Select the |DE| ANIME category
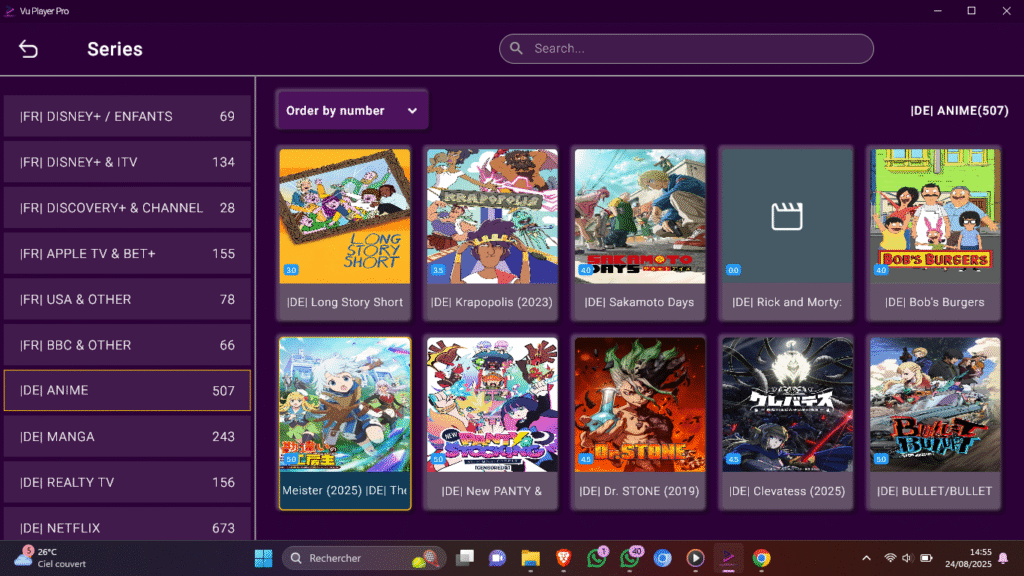The width and height of the screenshot is (1024, 576). click(127, 391)
